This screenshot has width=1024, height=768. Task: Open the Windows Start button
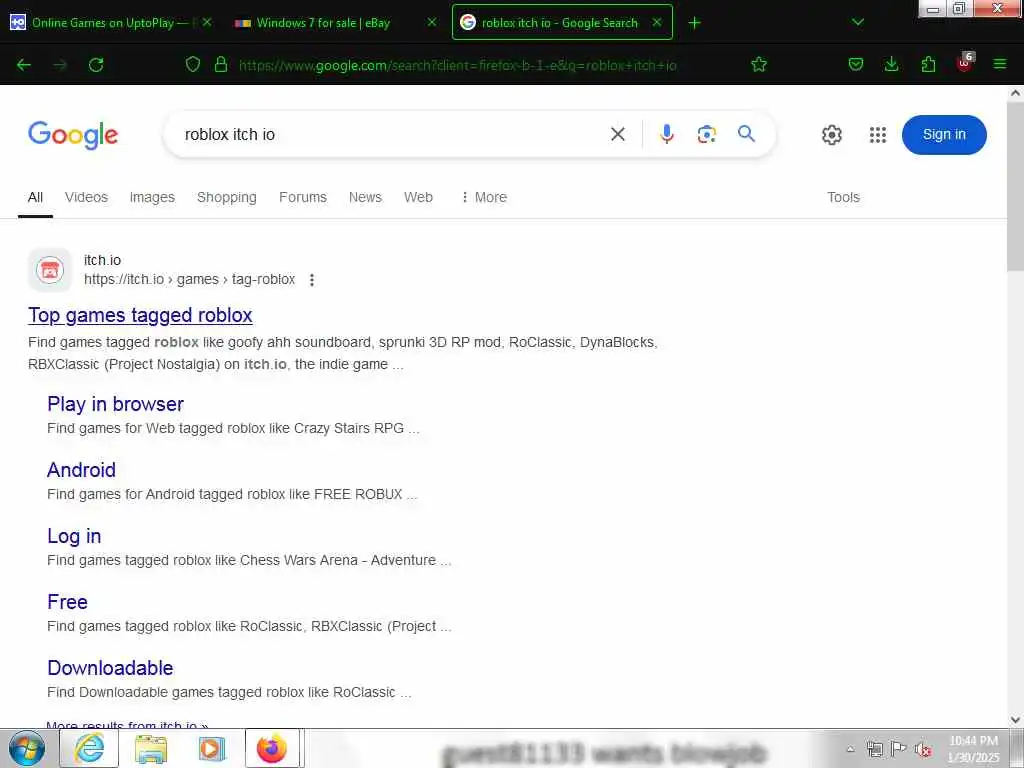coord(27,748)
